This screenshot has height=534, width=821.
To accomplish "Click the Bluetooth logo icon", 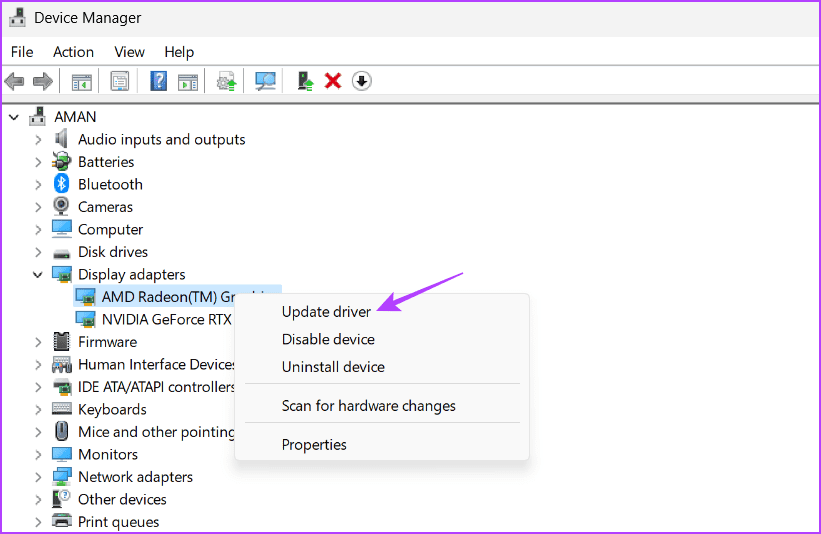I will point(62,184).
